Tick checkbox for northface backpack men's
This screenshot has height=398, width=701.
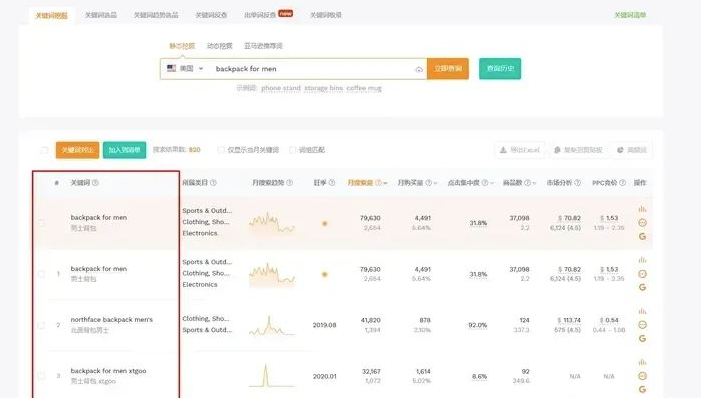[42, 325]
